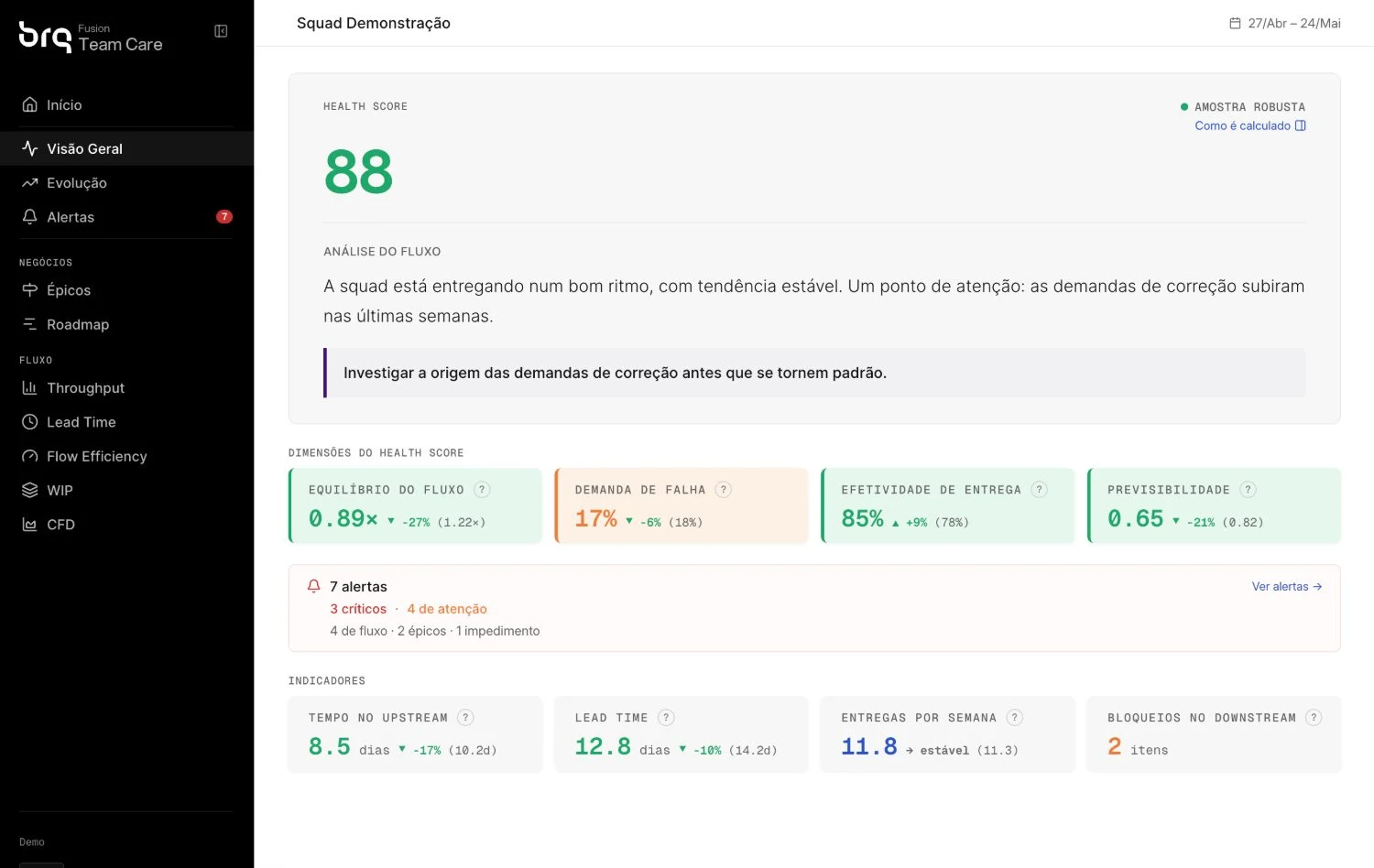Change the 27/Abr – 24/Mai date range
1374x868 pixels.
tap(1285, 23)
